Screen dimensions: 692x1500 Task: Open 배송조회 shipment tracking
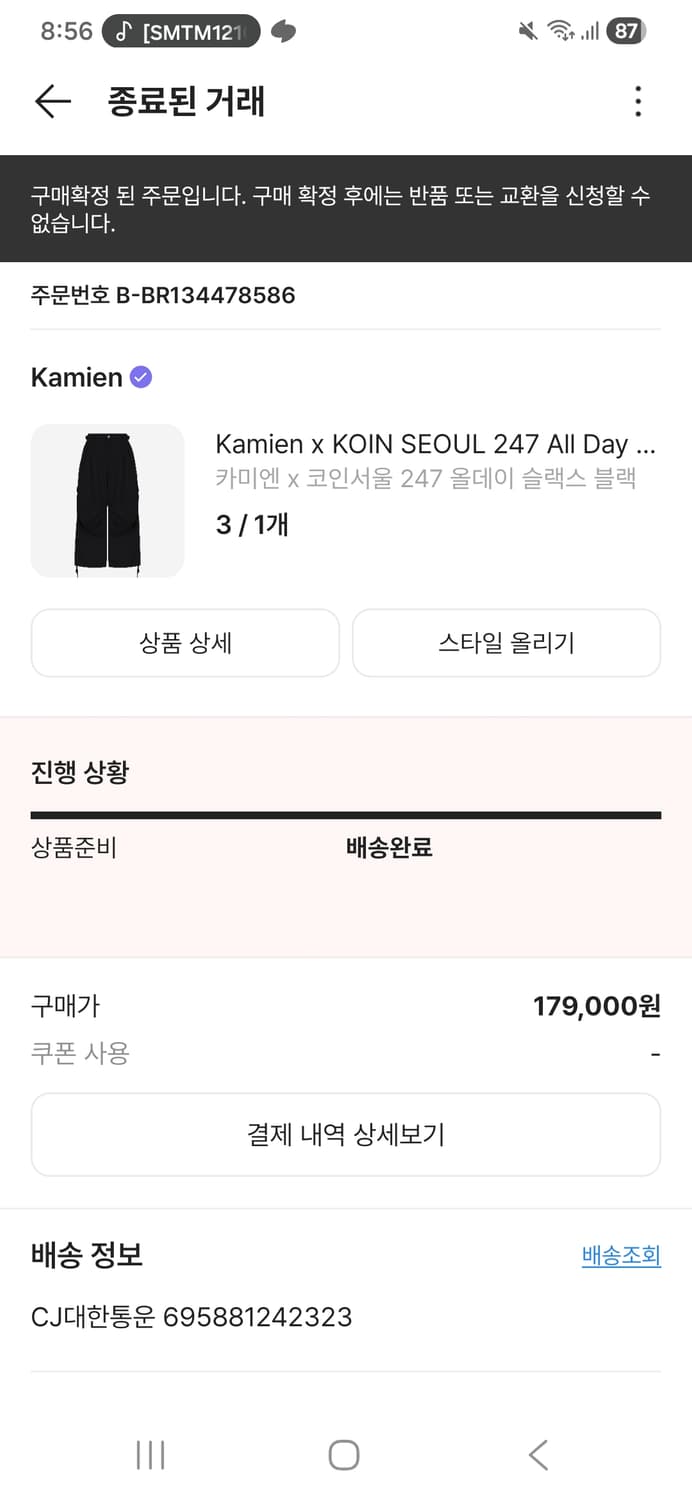620,1255
